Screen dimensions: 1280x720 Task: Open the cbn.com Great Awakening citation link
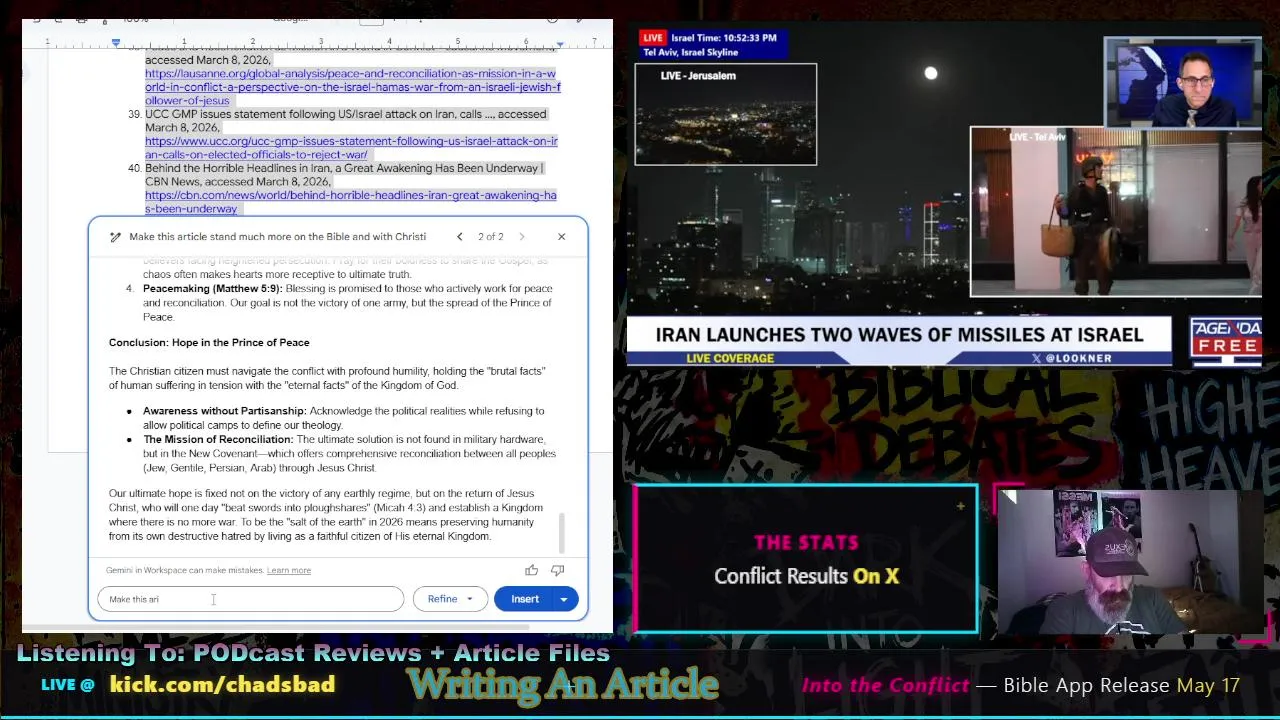[x=350, y=202]
